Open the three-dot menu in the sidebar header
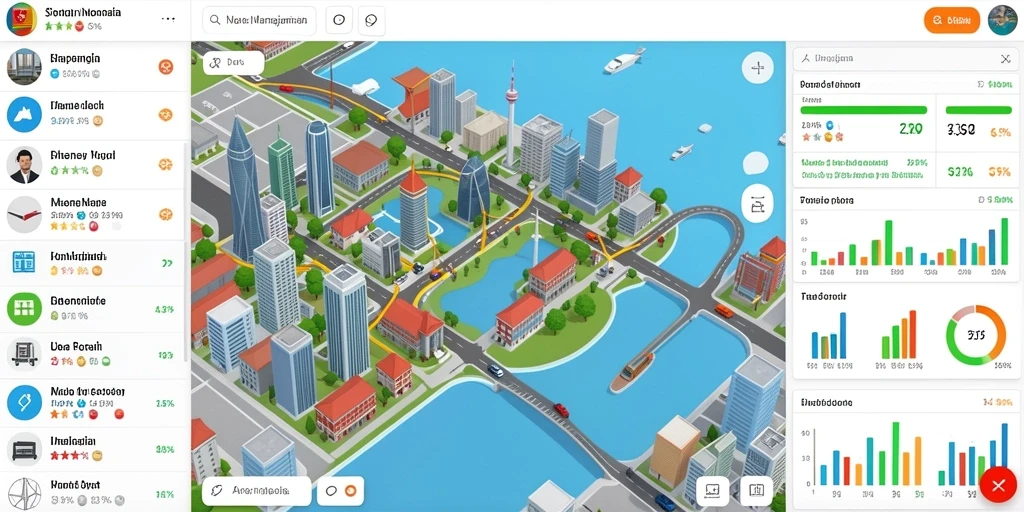The width and height of the screenshot is (1024, 512). (x=168, y=19)
